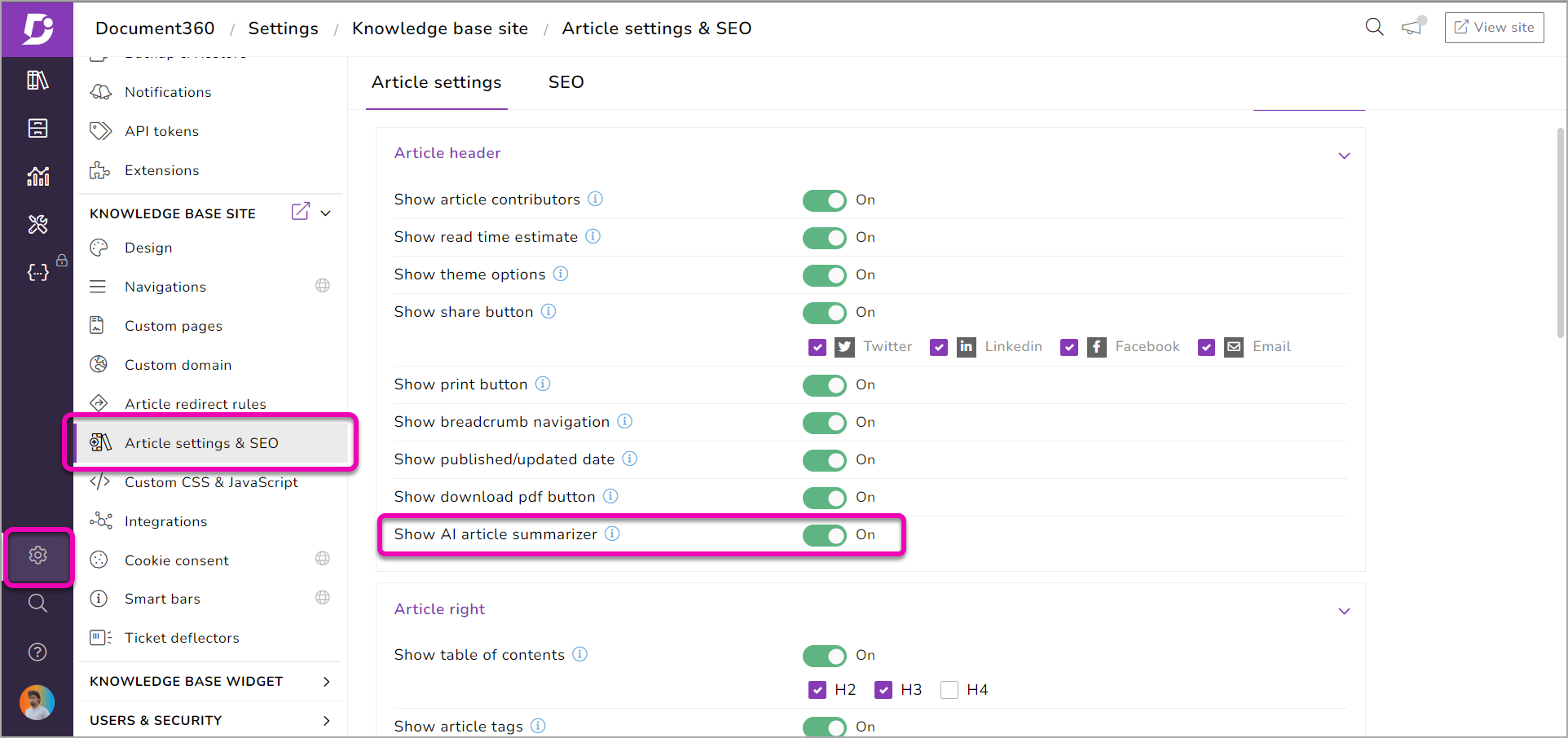The width and height of the screenshot is (1568, 738).
Task: Click the page vertical scrollbar
Action: pyautogui.click(x=1560, y=232)
